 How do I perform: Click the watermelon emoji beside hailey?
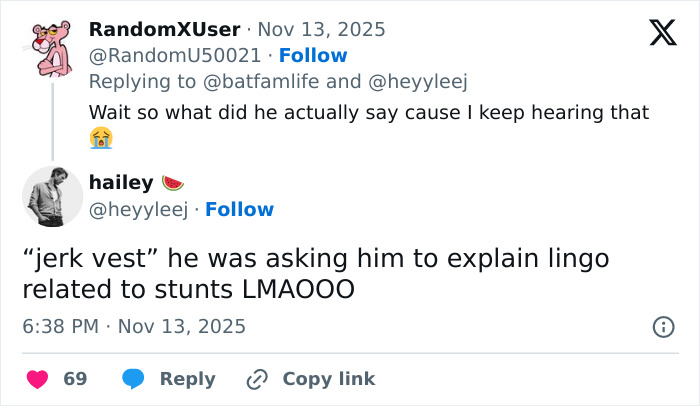[x=173, y=182]
